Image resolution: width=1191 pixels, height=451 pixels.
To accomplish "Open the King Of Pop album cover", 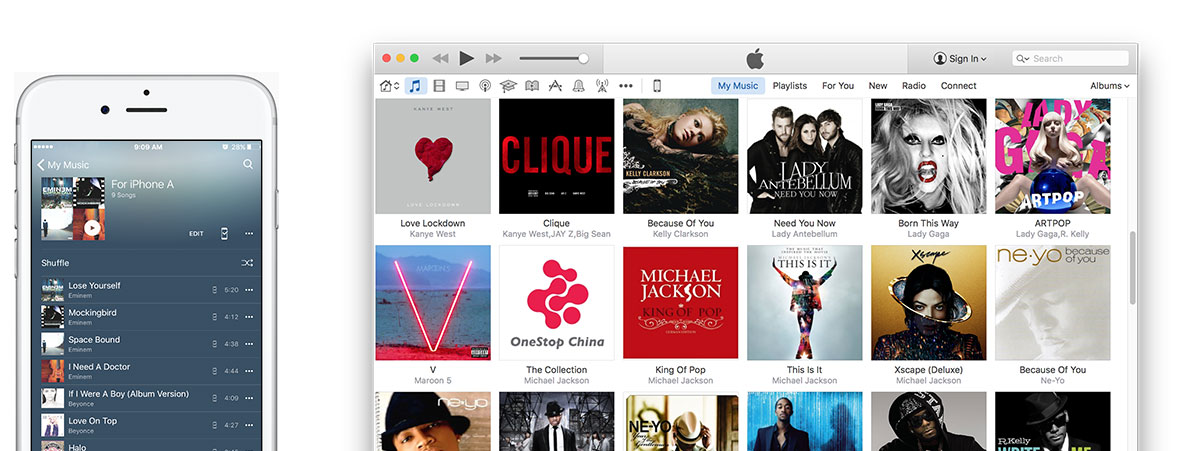I will click(681, 302).
